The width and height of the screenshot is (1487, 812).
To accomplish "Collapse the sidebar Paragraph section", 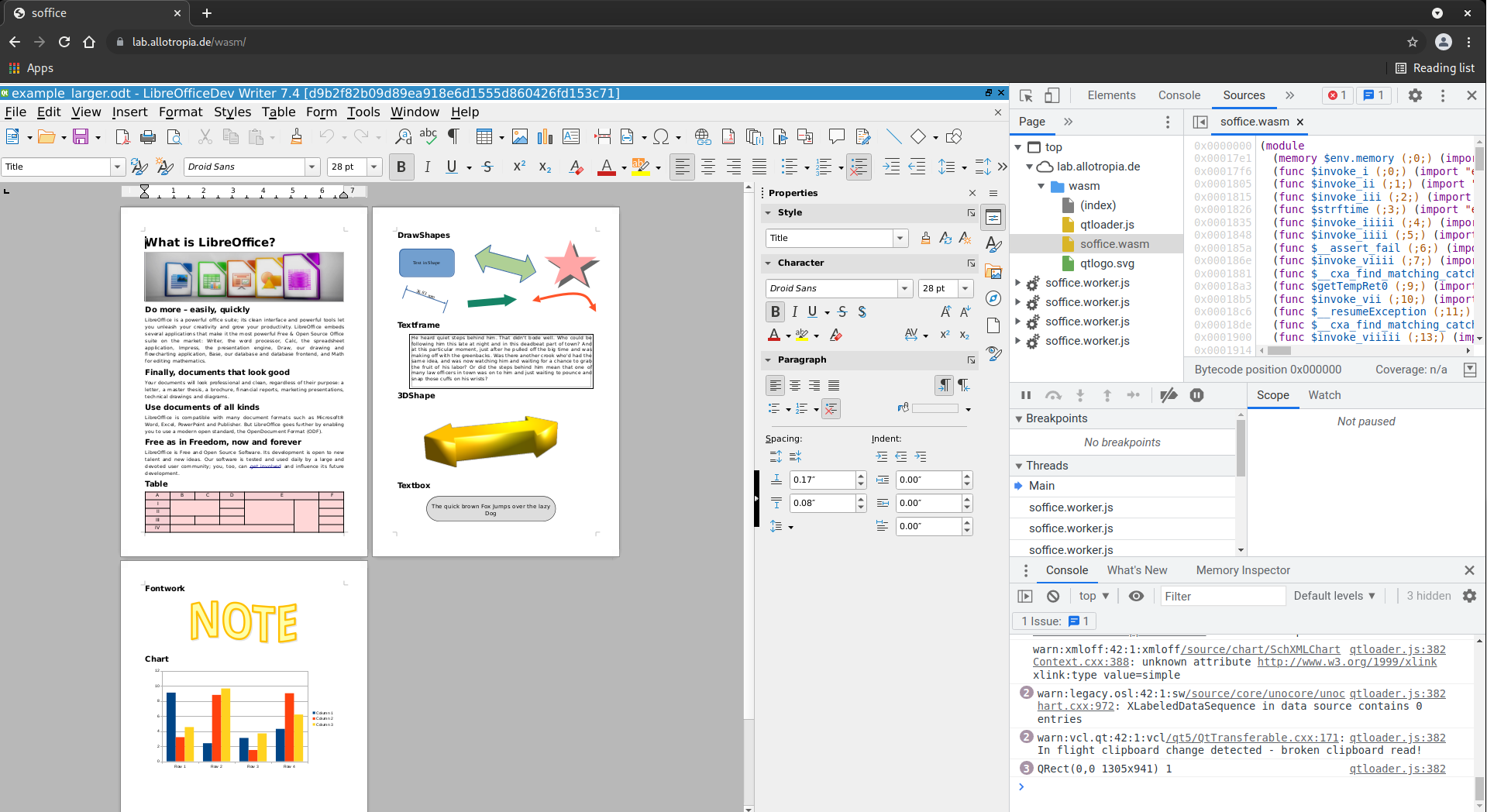I will (768, 360).
